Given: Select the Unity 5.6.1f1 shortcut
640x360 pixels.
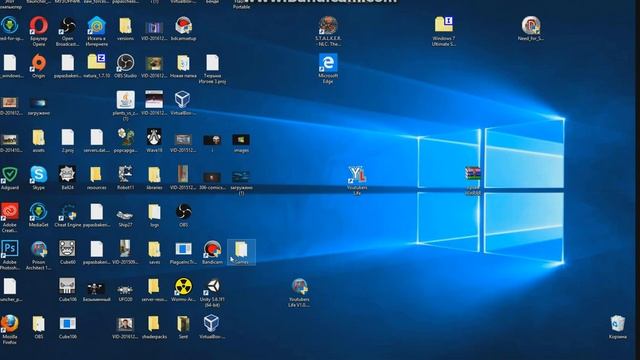Looking at the screenshot, I should point(212,287).
